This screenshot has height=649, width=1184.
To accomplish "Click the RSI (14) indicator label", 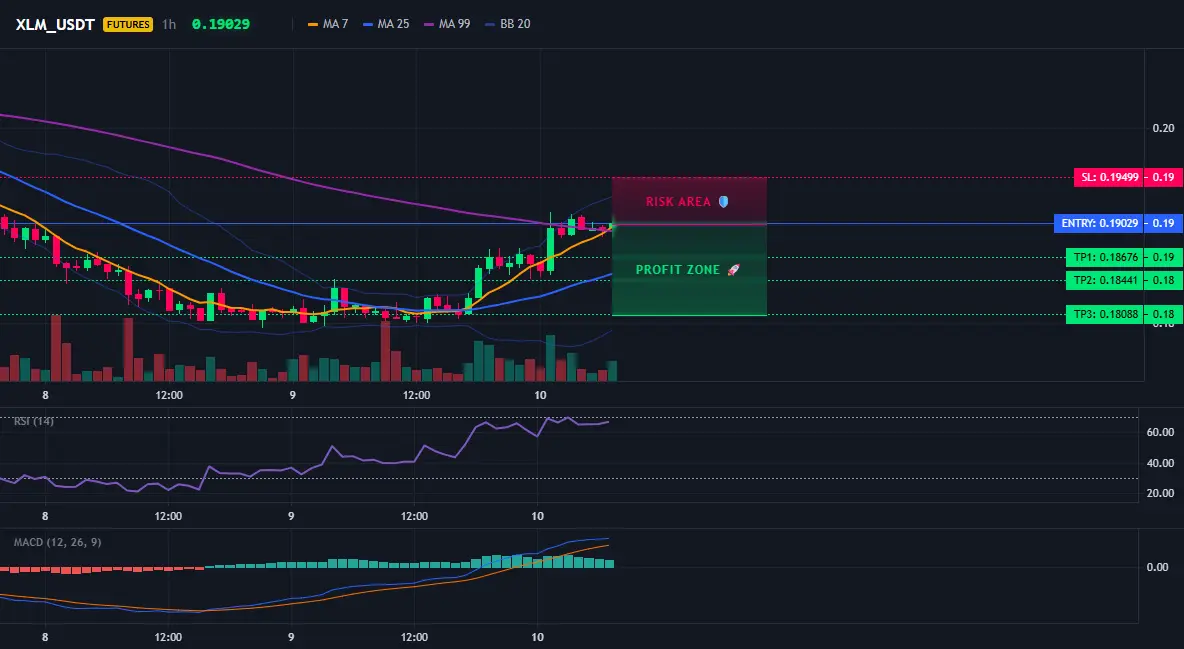I will point(34,421).
